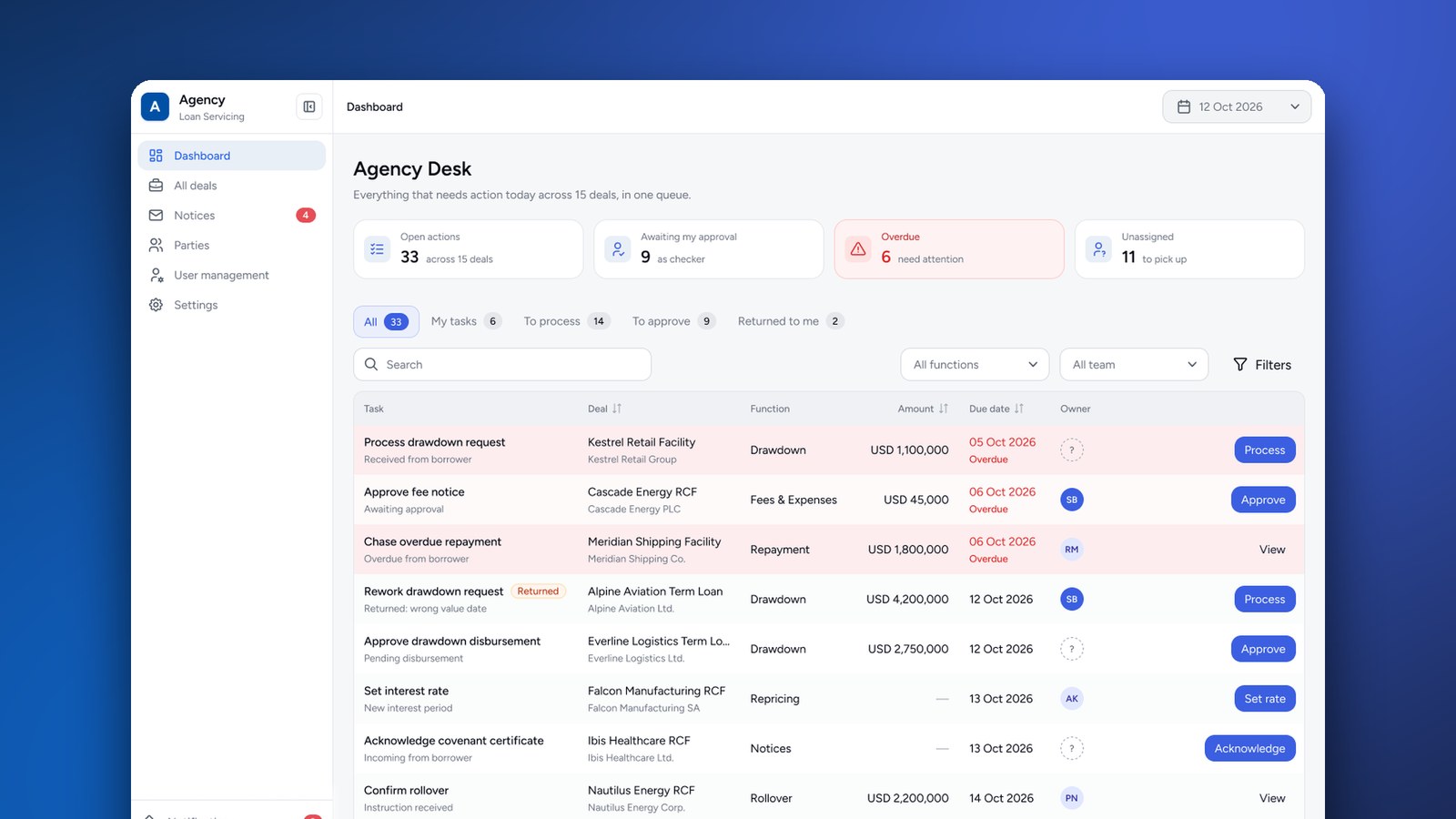Screen dimensions: 1456x819
Task: Click Acknowledge for Ibis Healthcare covenant certificate
Action: click(x=1249, y=748)
